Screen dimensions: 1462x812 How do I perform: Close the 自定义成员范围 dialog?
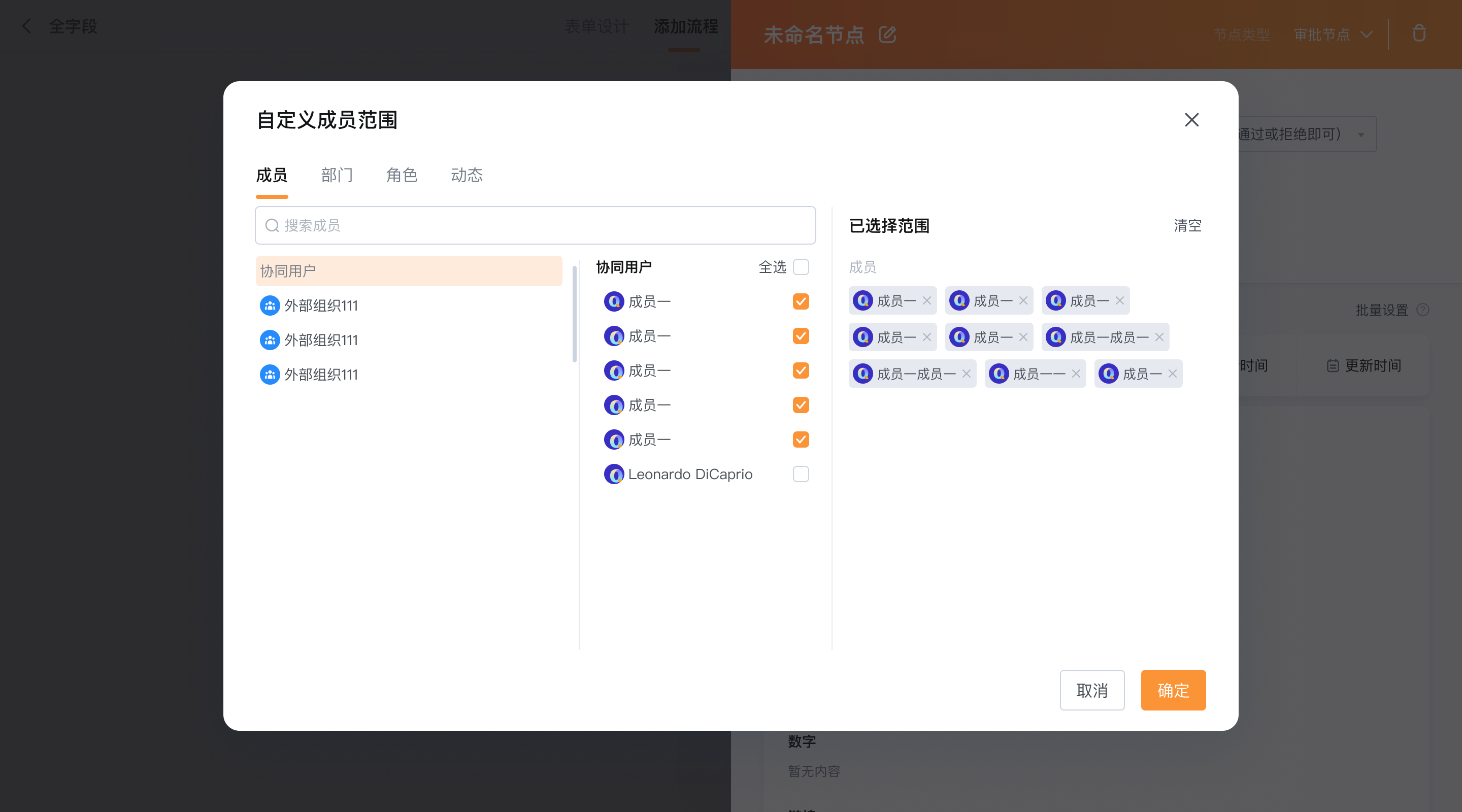pos(1191,120)
